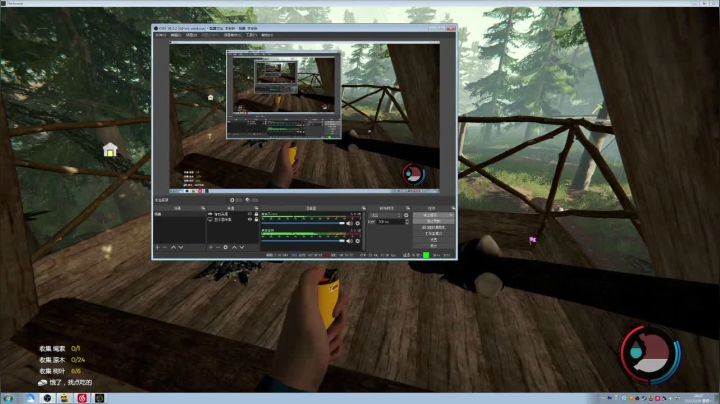This screenshot has width=720, height=404.
Task: Open source Properties gear above the docks
Action: pyautogui.click(x=235, y=200)
